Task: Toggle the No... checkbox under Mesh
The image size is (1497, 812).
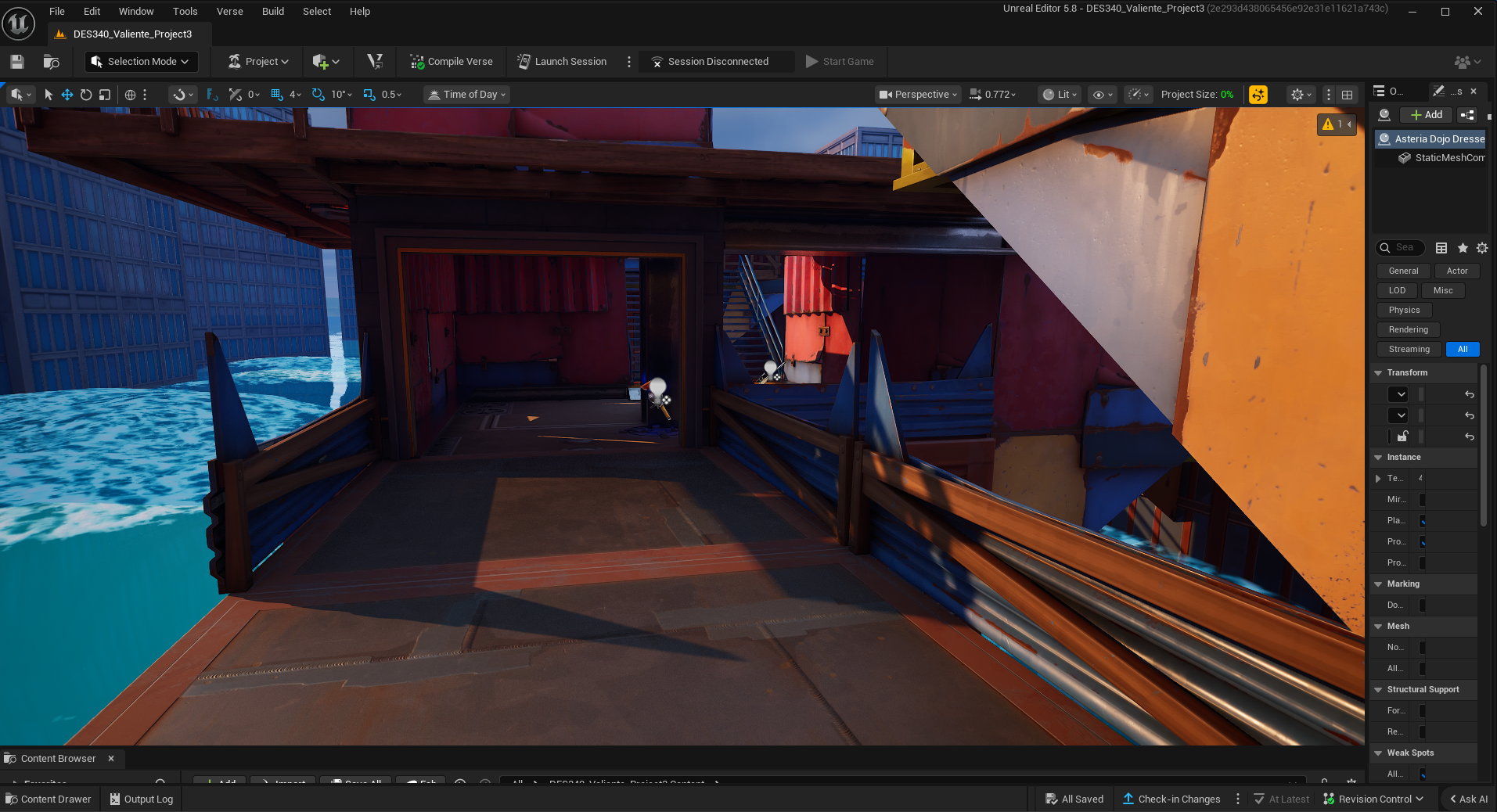Action: [1422, 647]
